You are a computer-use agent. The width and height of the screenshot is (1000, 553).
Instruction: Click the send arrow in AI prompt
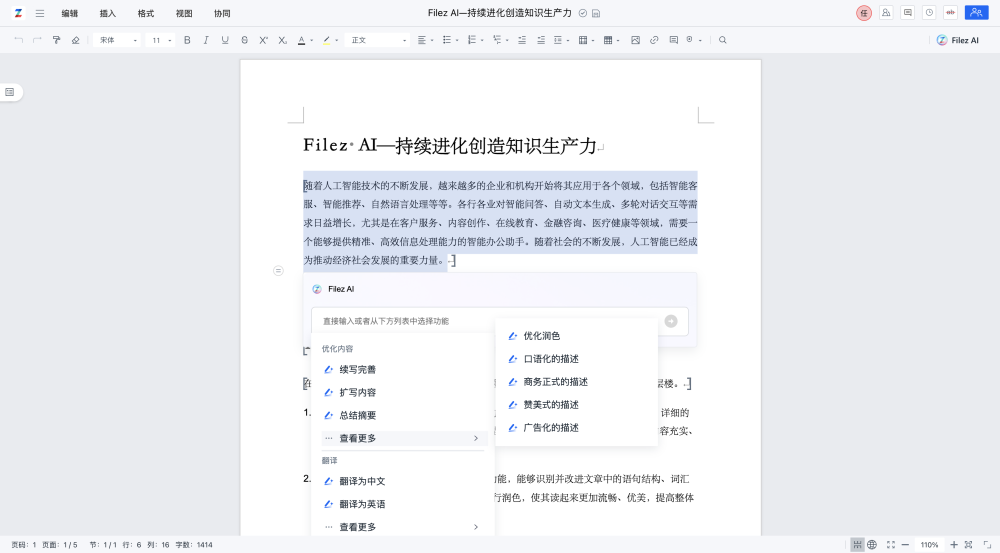click(671, 321)
